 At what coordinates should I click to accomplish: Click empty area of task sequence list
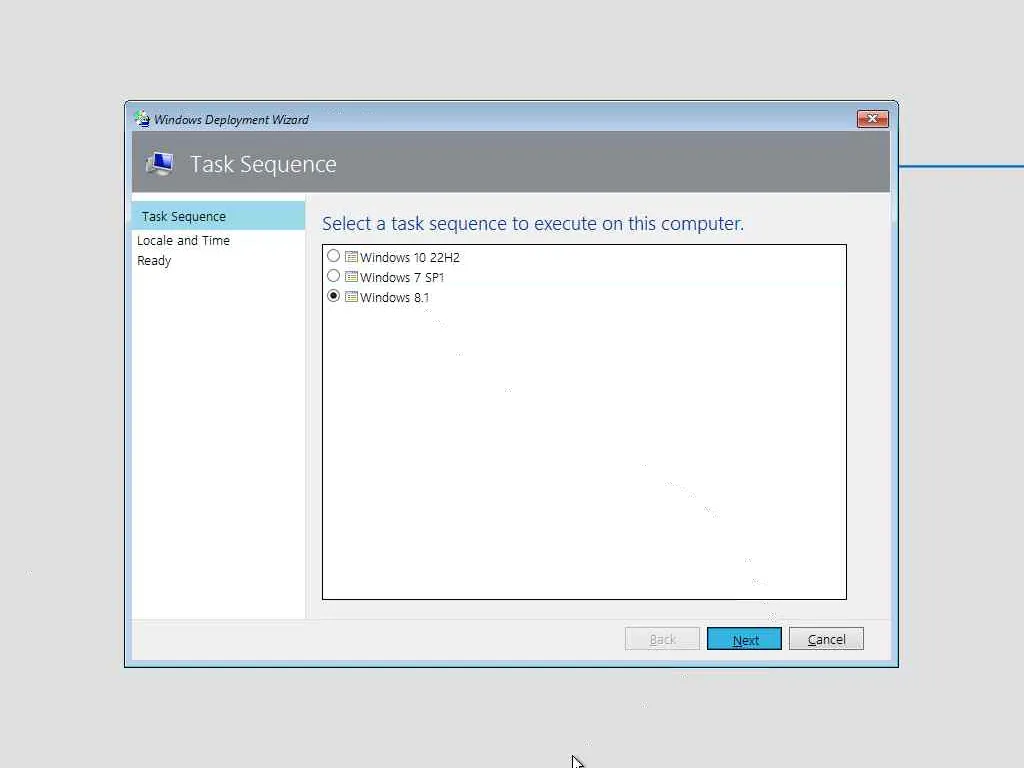point(584,451)
